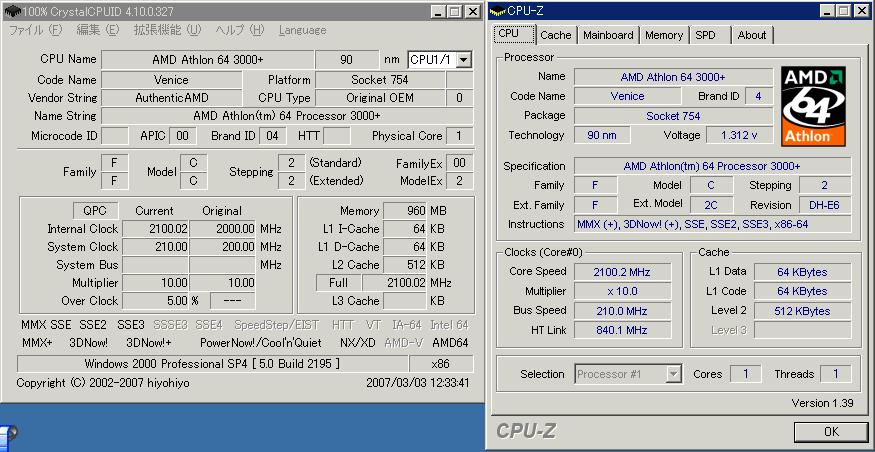Click the Brand ID 4 value in CPU-Z

(758, 96)
